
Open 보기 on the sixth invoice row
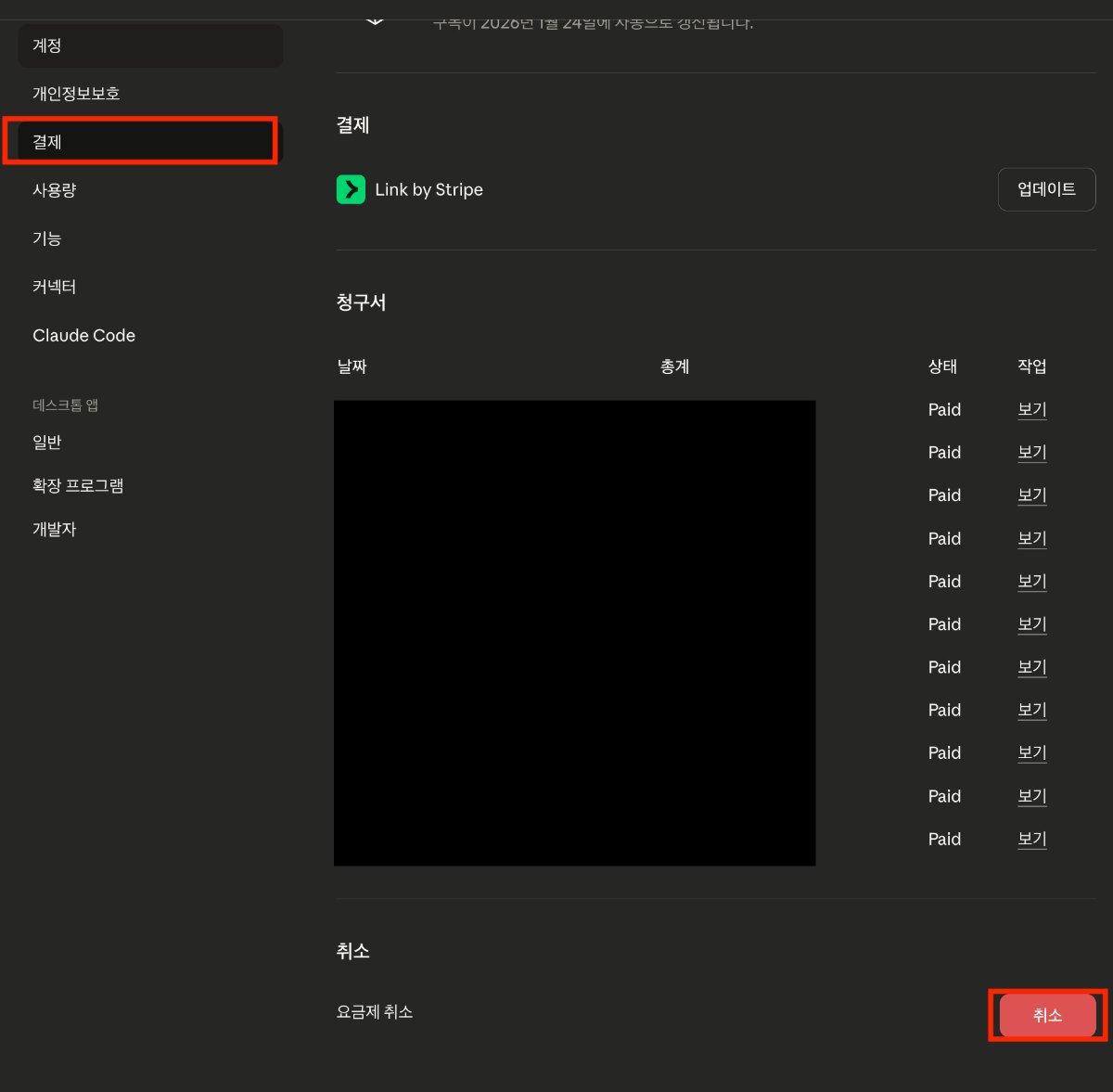[x=1031, y=624]
